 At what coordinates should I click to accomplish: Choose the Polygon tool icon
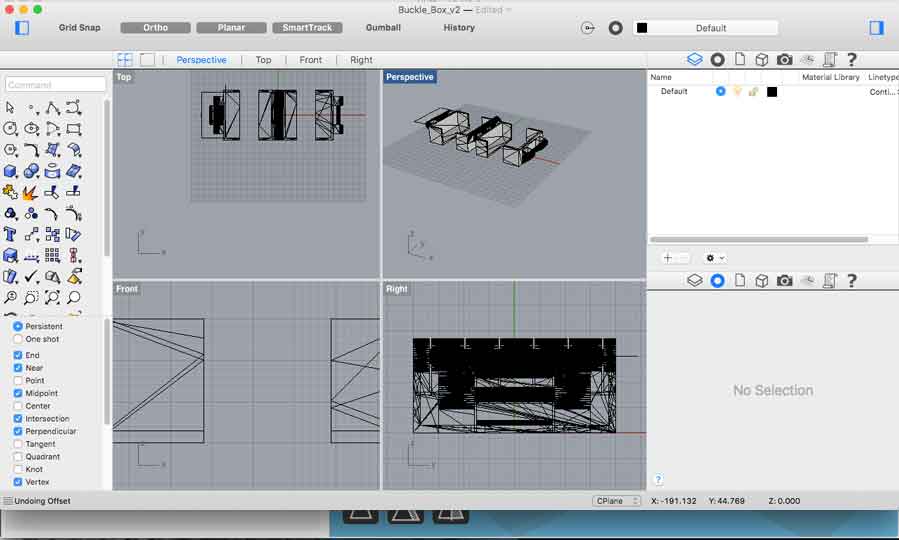(10, 150)
